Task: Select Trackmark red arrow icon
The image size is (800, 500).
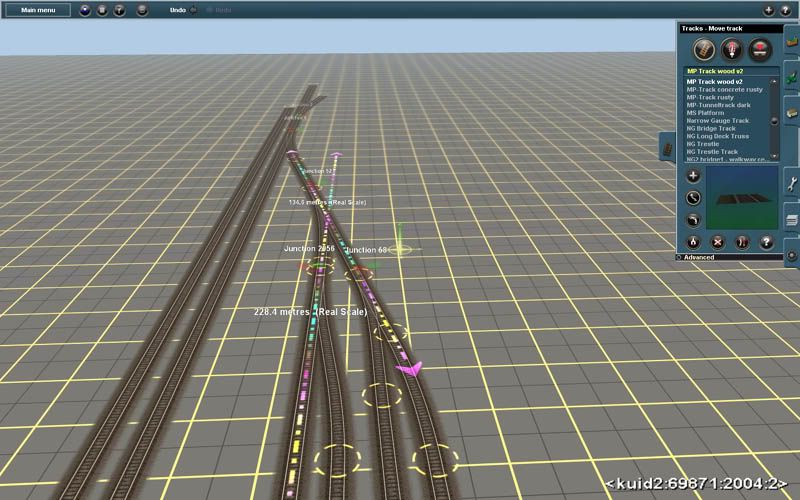Action: (x=760, y=50)
